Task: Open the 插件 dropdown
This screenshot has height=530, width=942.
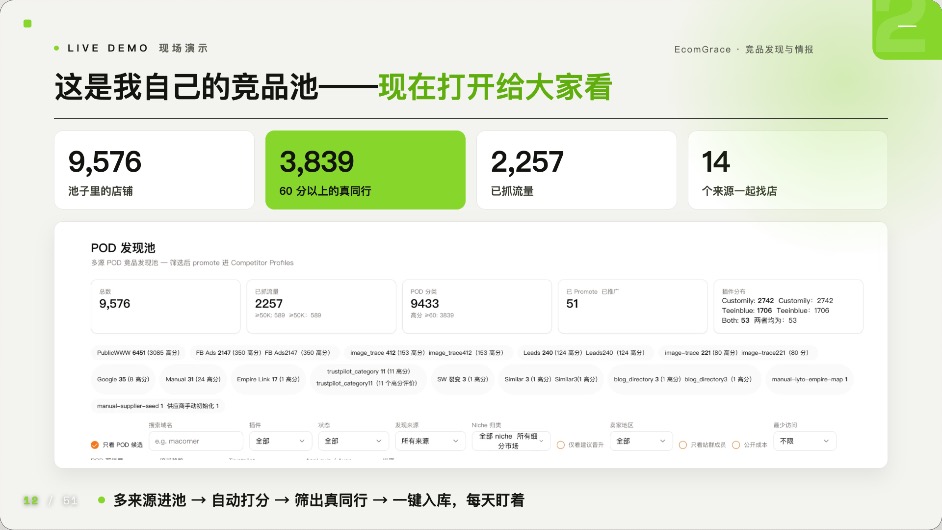Action: [x=281, y=441]
